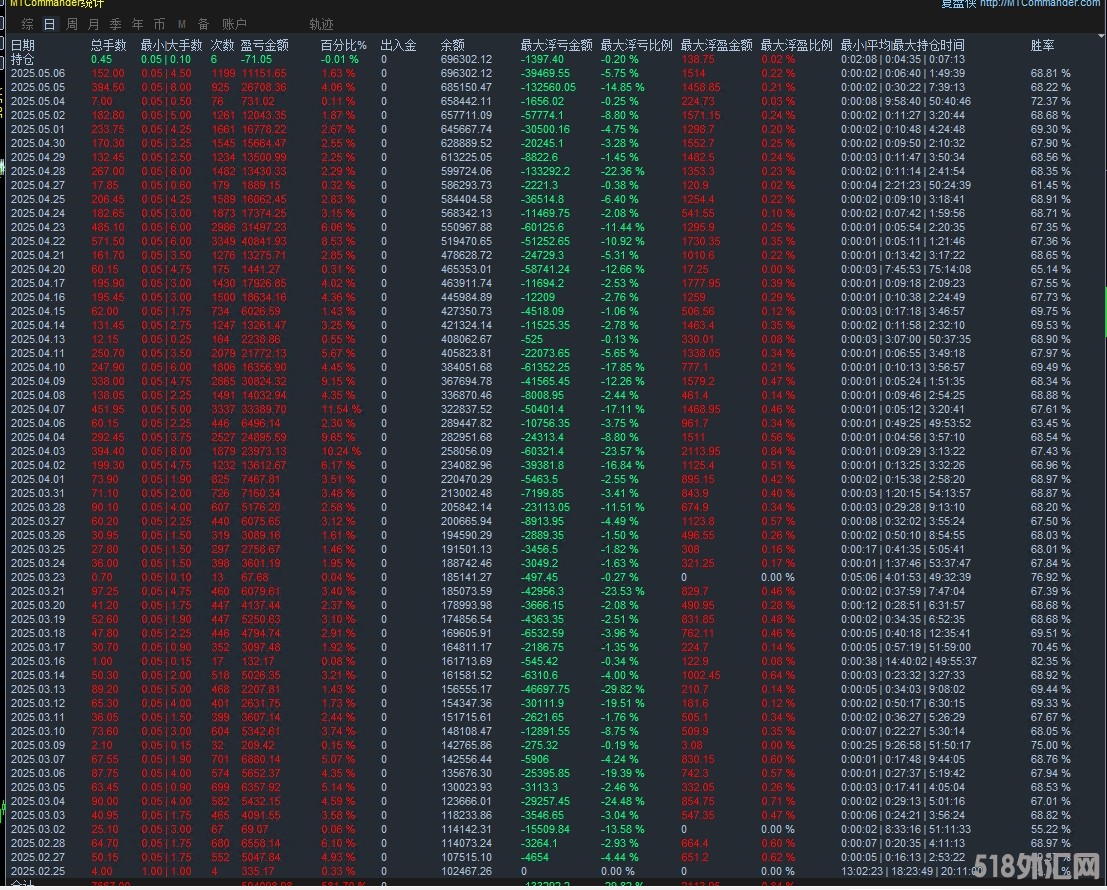The width and height of the screenshot is (1107, 890).
Task: Click the loss percentage -29.82 %
Action: click(622, 689)
